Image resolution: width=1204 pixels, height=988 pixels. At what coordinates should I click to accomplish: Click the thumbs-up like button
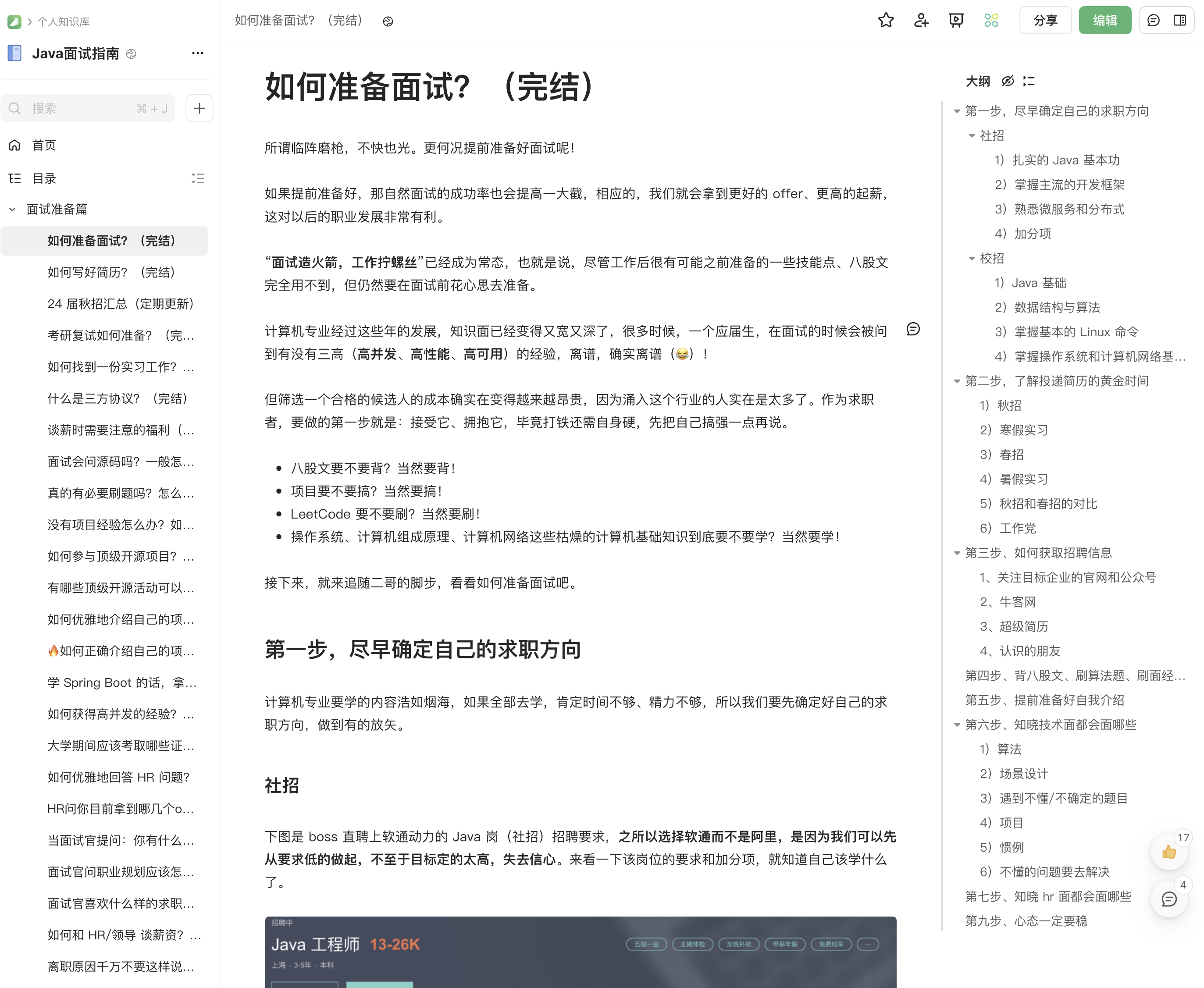pyautogui.click(x=1169, y=852)
